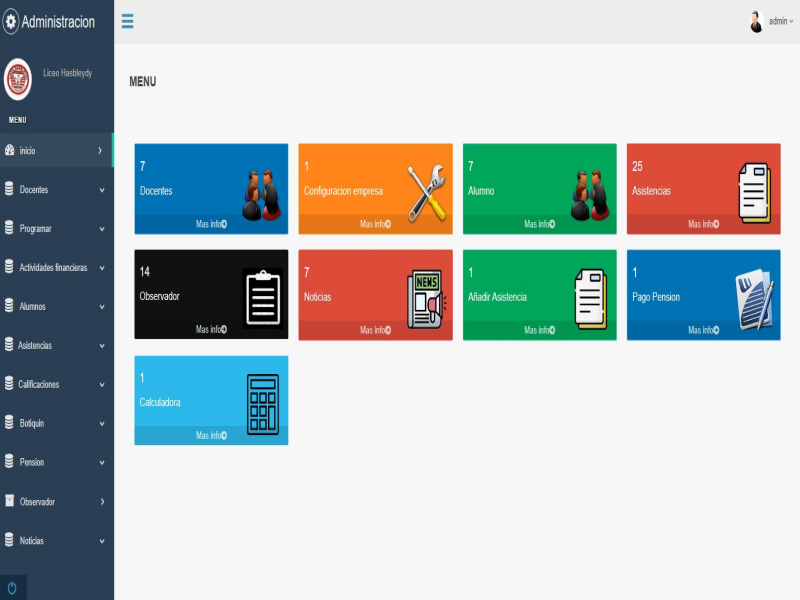Click the calculator icon on Calculadora card

[x=263, y=403]
